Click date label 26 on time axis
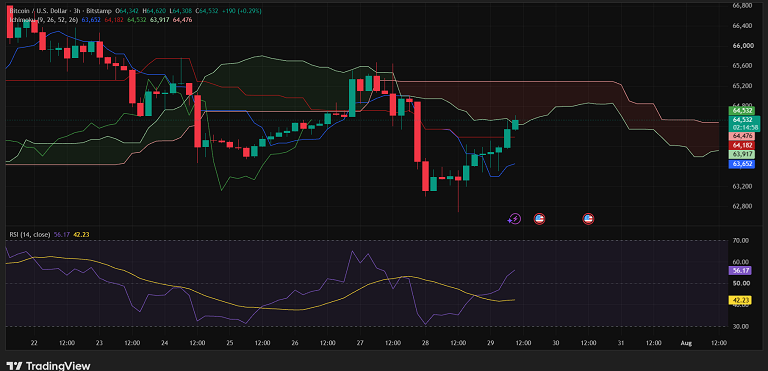768x371 pixels. (x=295, y=343)
